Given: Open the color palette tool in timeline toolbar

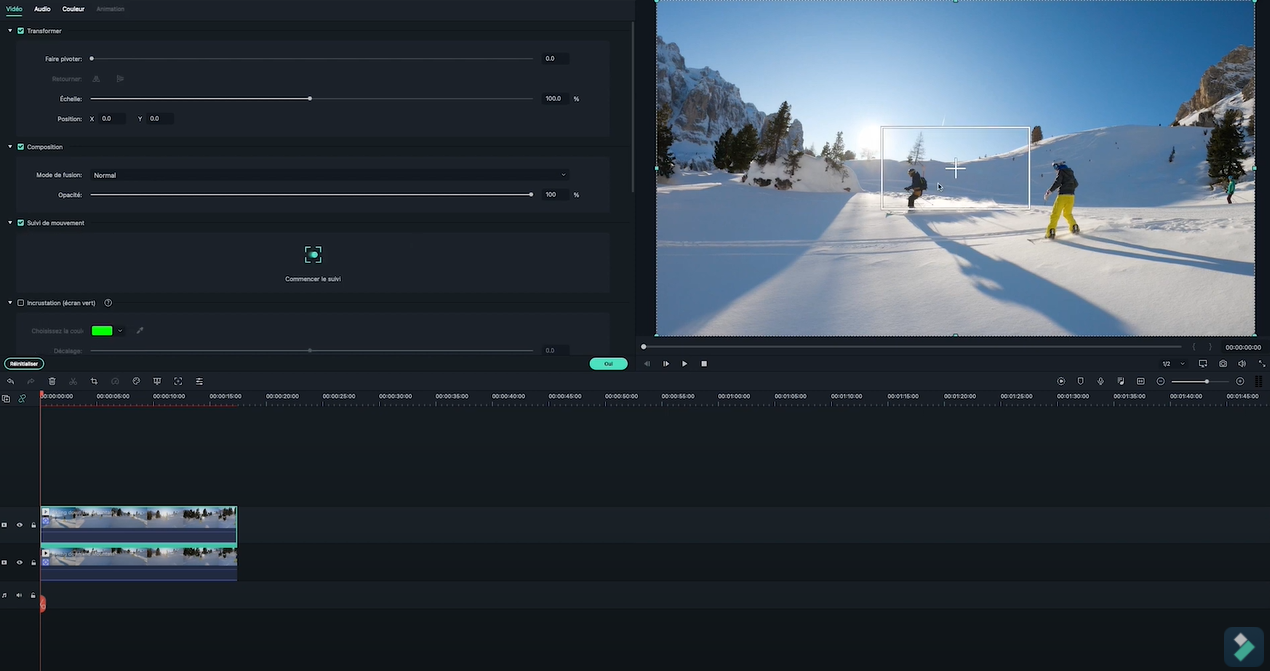Looking at the screenshot, I should point(136,381).
